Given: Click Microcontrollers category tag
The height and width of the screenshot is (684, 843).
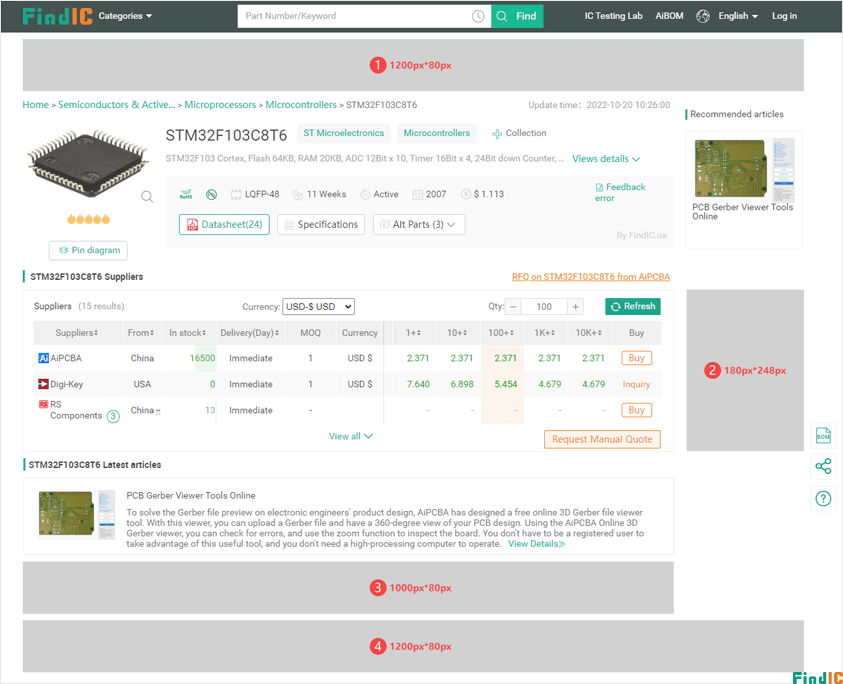Looking at the screenshot, I should (x=437, y=133).
